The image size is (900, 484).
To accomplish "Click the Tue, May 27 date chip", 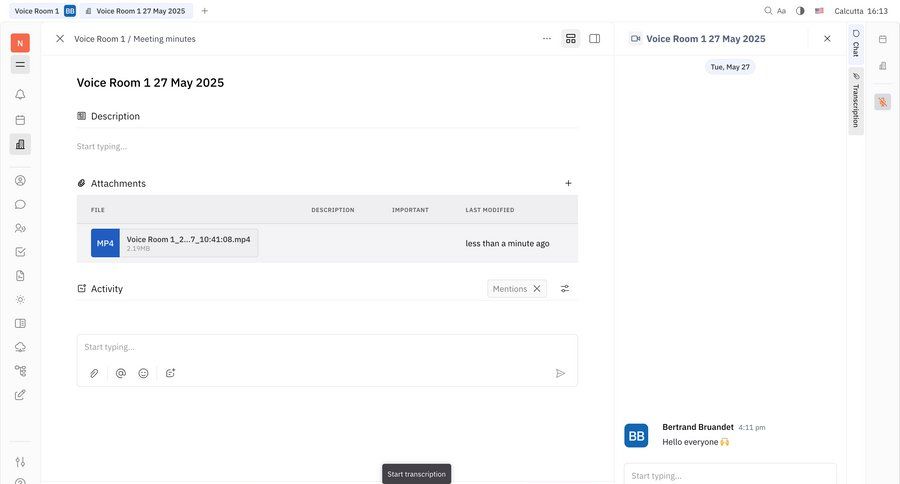I will coord(730,67).
